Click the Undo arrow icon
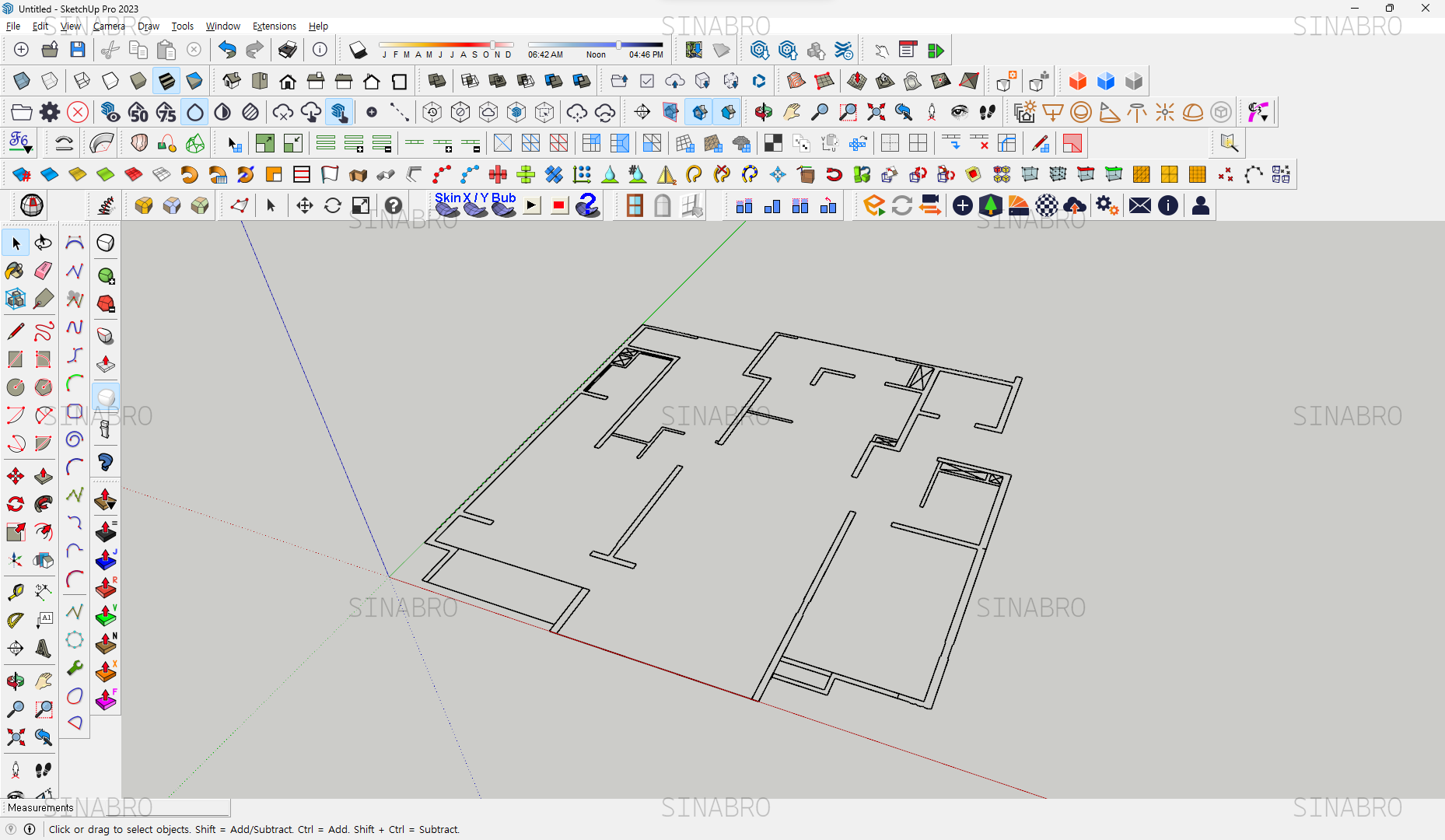 click(x=226, y=50)
